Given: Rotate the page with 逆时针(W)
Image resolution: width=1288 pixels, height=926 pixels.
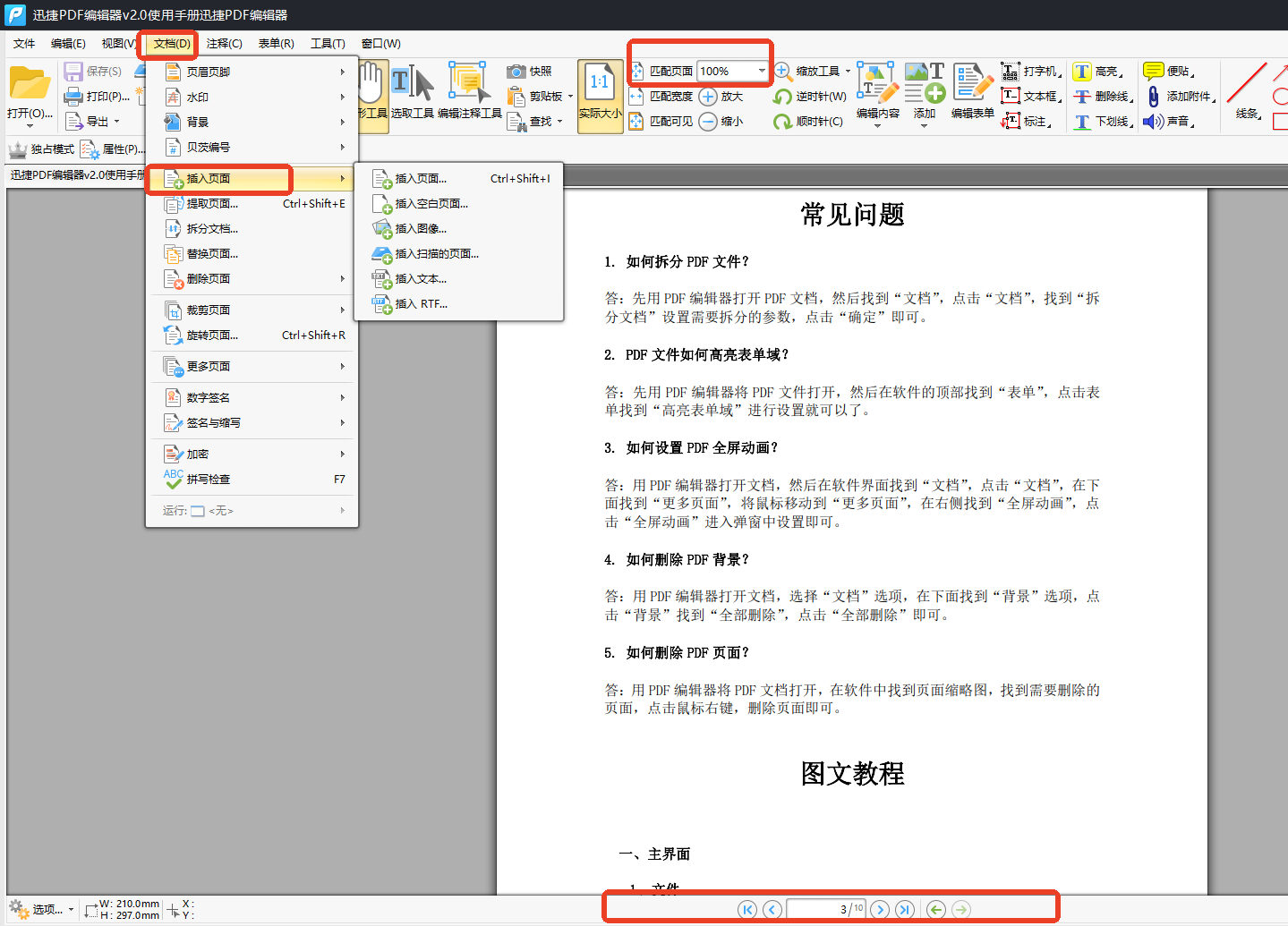Looking at the screenshot, I should 810,97.
